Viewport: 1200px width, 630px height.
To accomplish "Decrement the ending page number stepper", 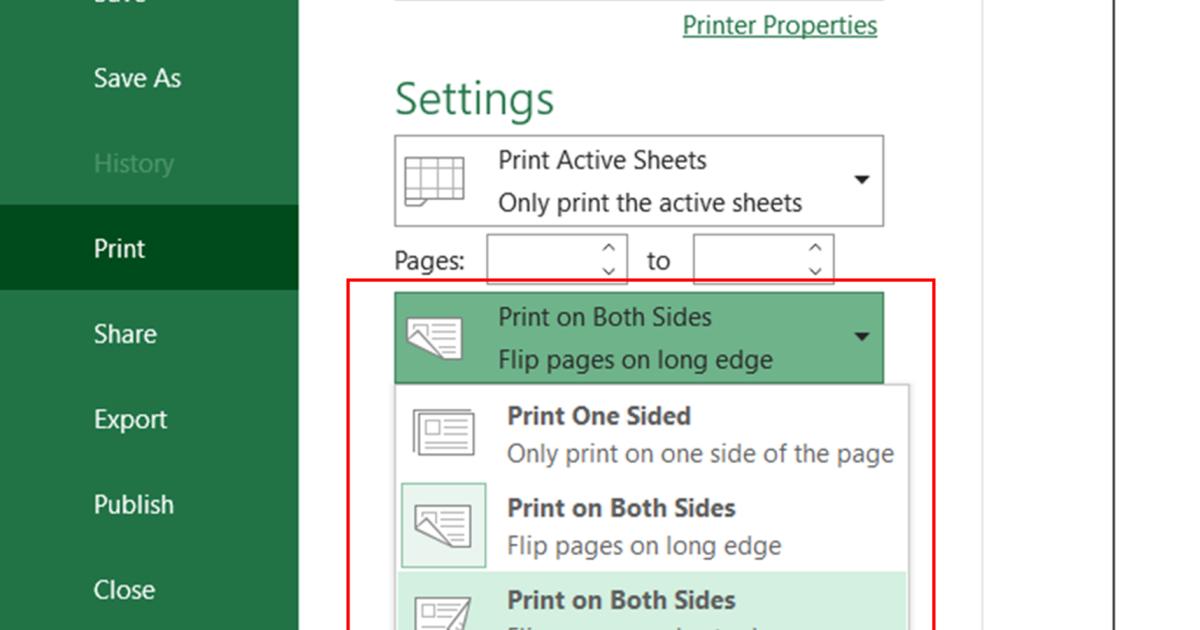I will pyautogui.click(x=815, y=268).
